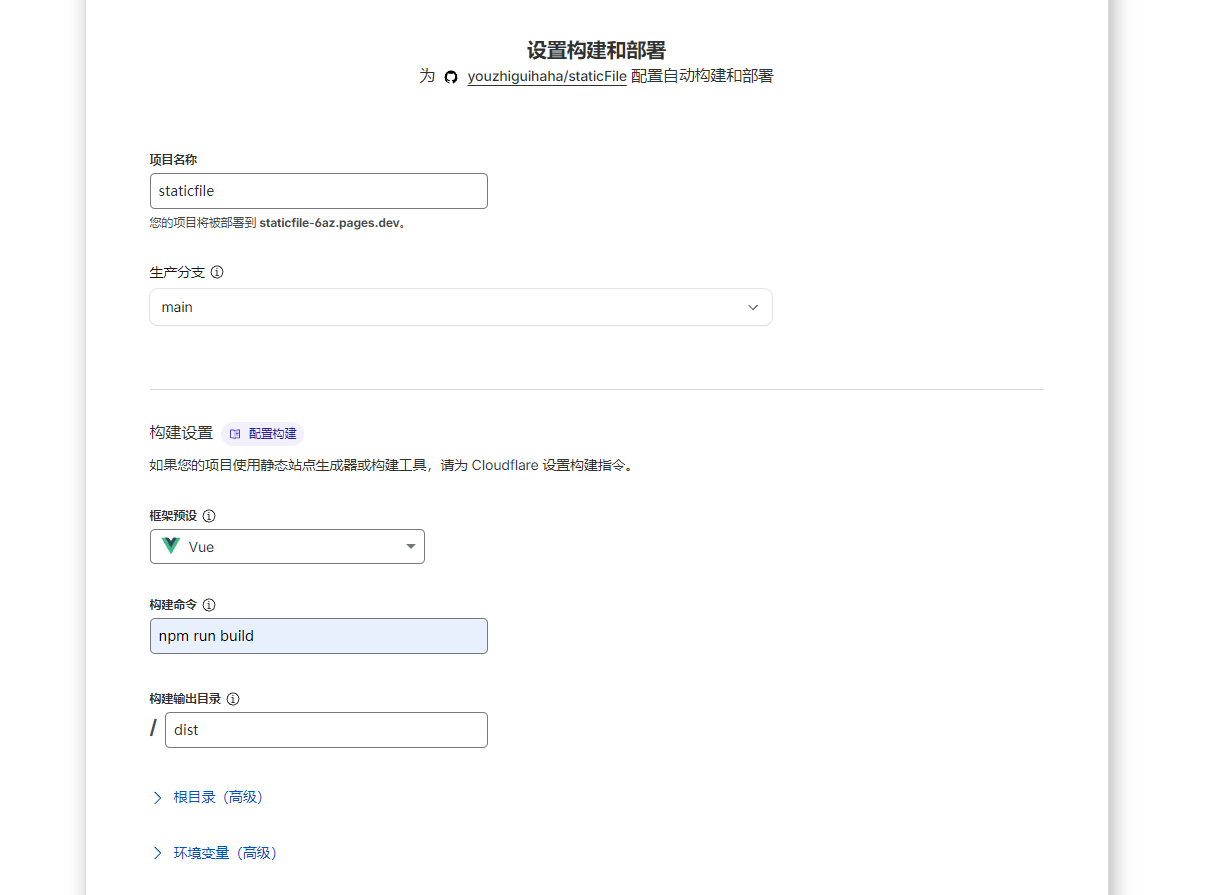Click the chevron arrow beside 根目录（高级）
Viewport: 1211px width, 895px height.
tap(157, 797)
